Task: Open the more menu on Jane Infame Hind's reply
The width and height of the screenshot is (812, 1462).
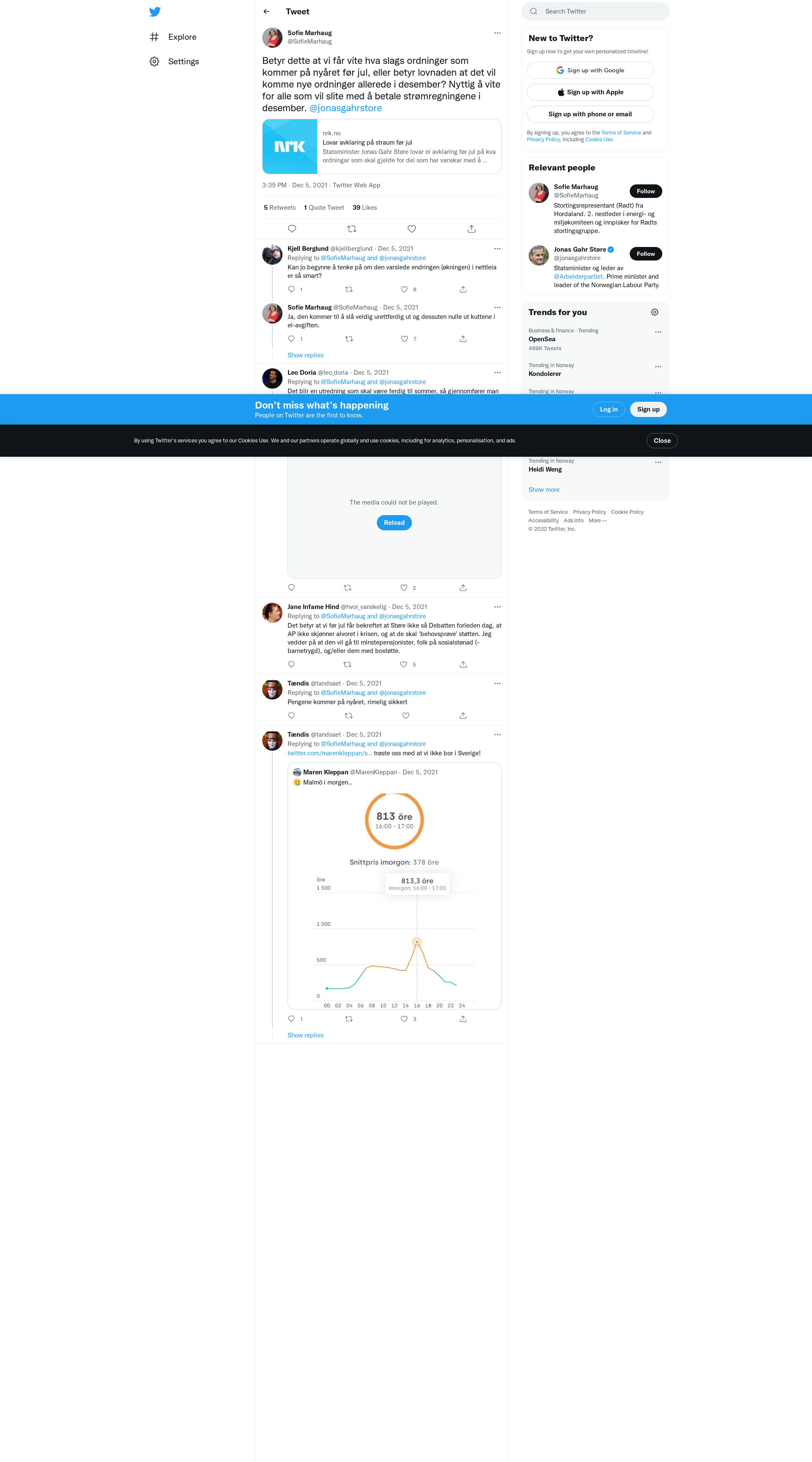Action: click(x=497, y=607)
